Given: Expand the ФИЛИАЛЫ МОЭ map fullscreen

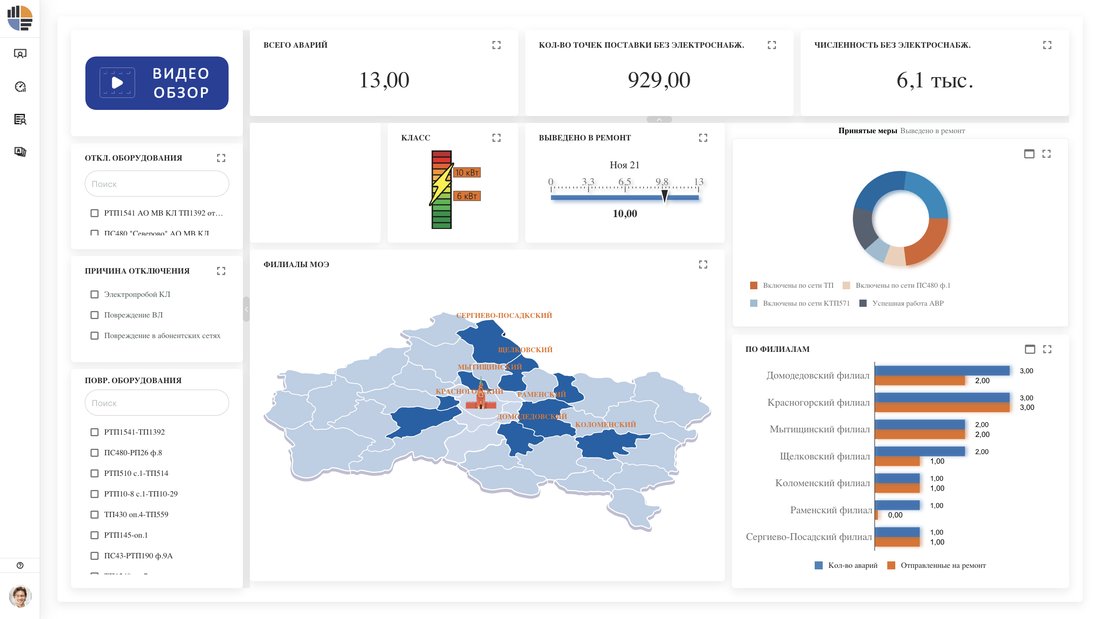Looking at the screenshot, I should [x=703, y=265].
